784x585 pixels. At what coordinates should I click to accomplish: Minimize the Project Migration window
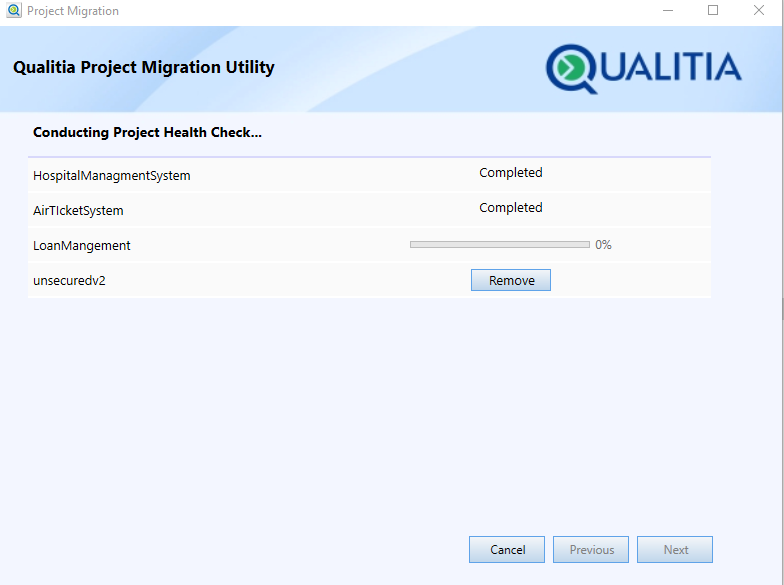click(667, 11)
